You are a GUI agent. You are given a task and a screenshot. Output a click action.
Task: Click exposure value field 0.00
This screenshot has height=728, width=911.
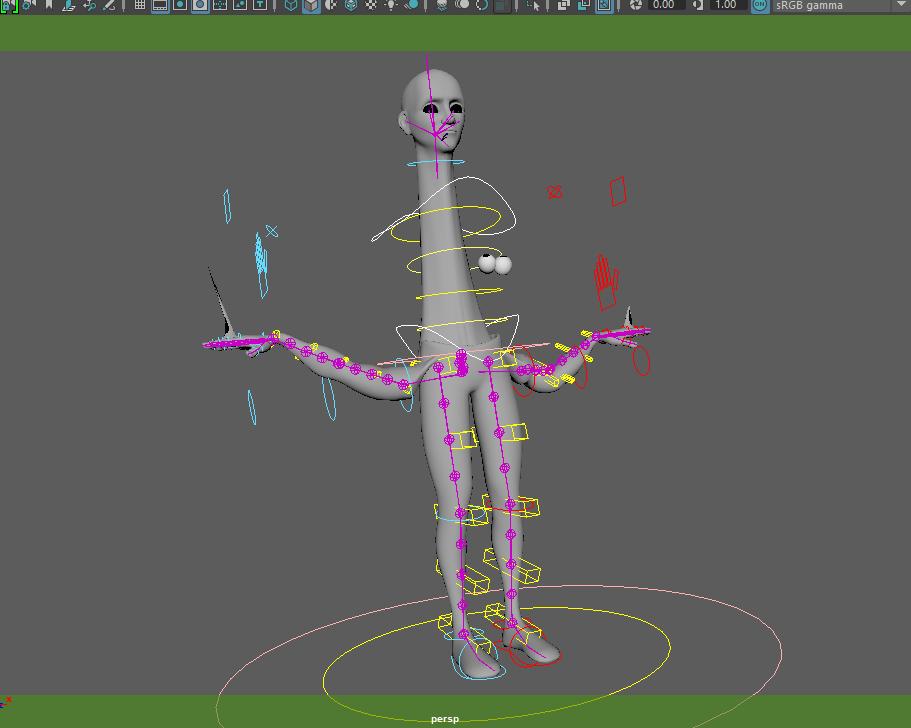[x=666, y=5]
